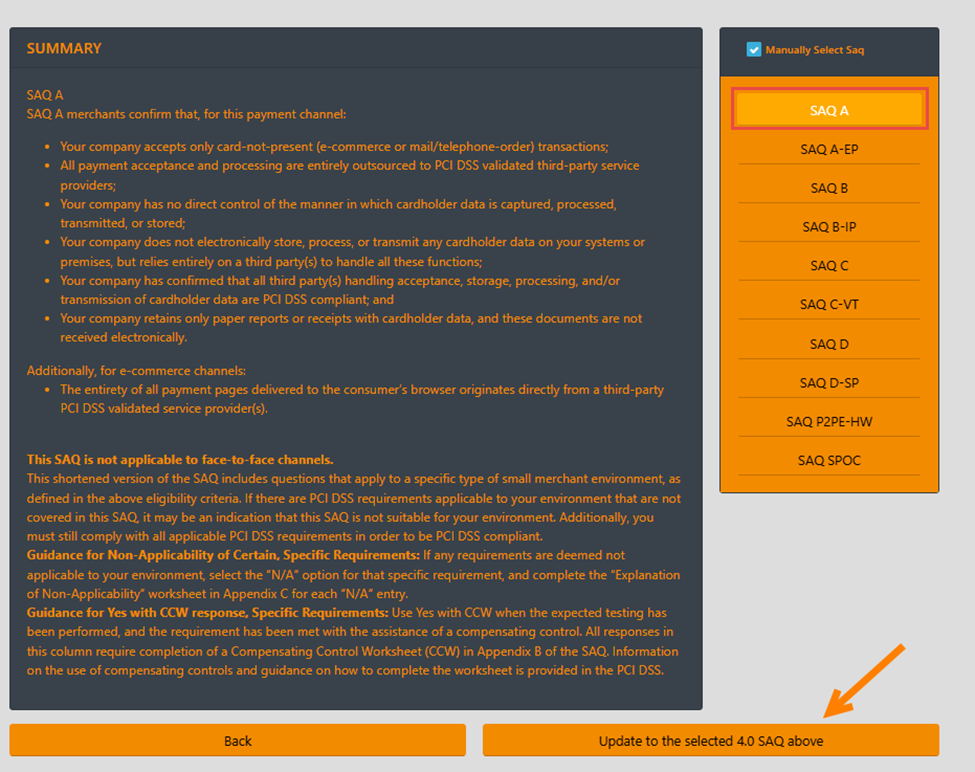Viewport: 975px width, 772px height.
Task: Click the 'not applicable to face-to-face channels' notice
Action: (180, 460)
